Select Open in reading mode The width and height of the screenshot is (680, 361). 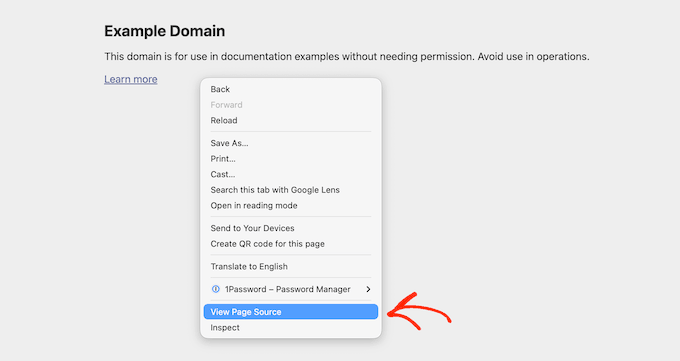pos(291,206)
